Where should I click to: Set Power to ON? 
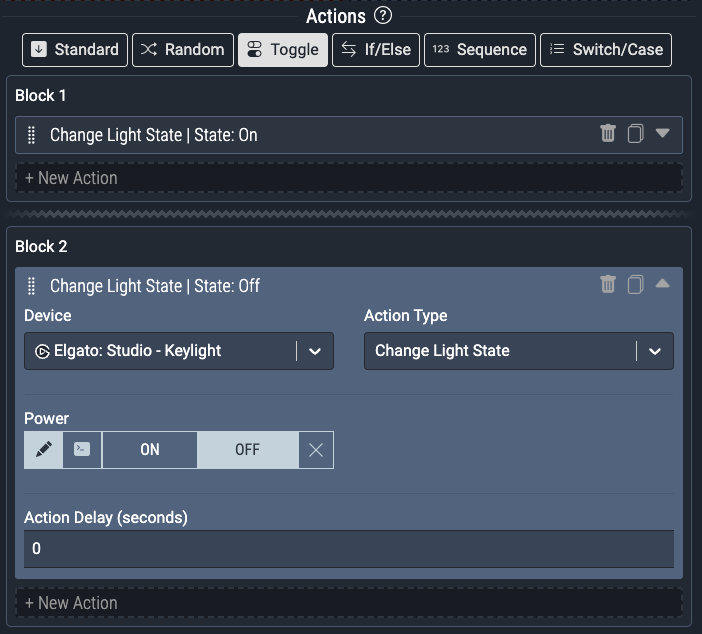(x=150, y=450)
